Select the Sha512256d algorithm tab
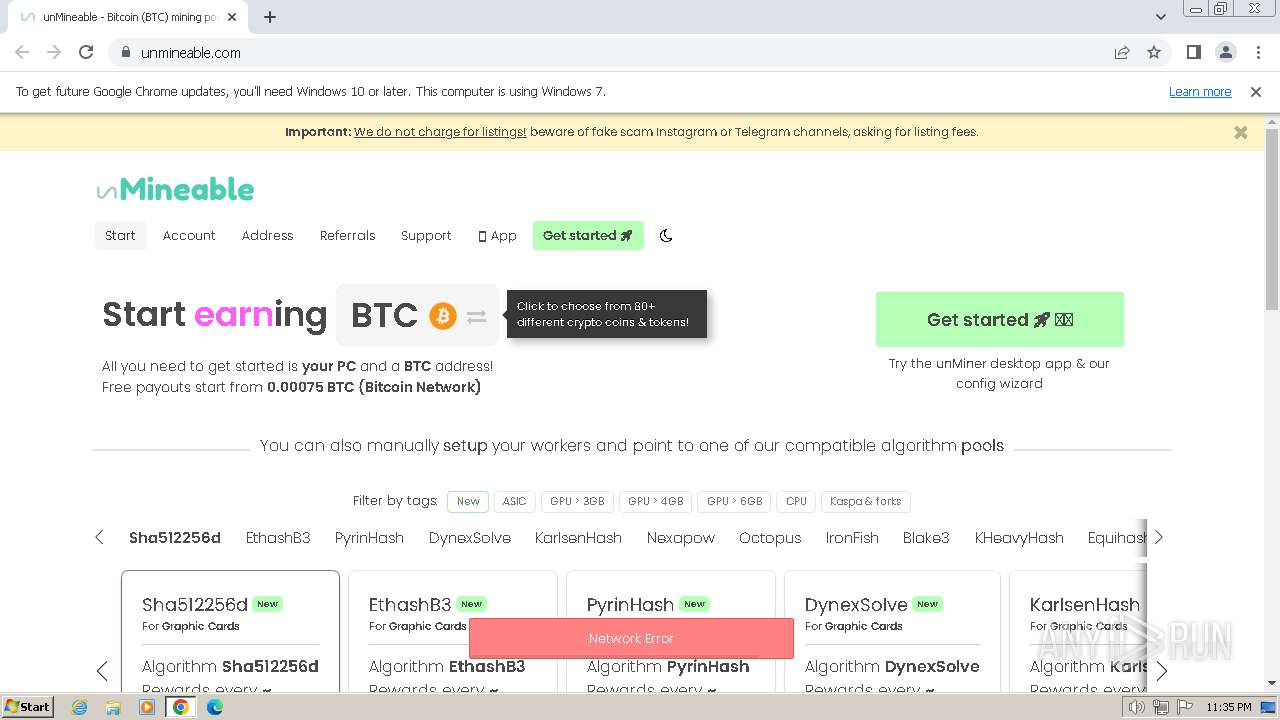Image resolution: width=1280 pixels, height=720 pixels. 175,537
